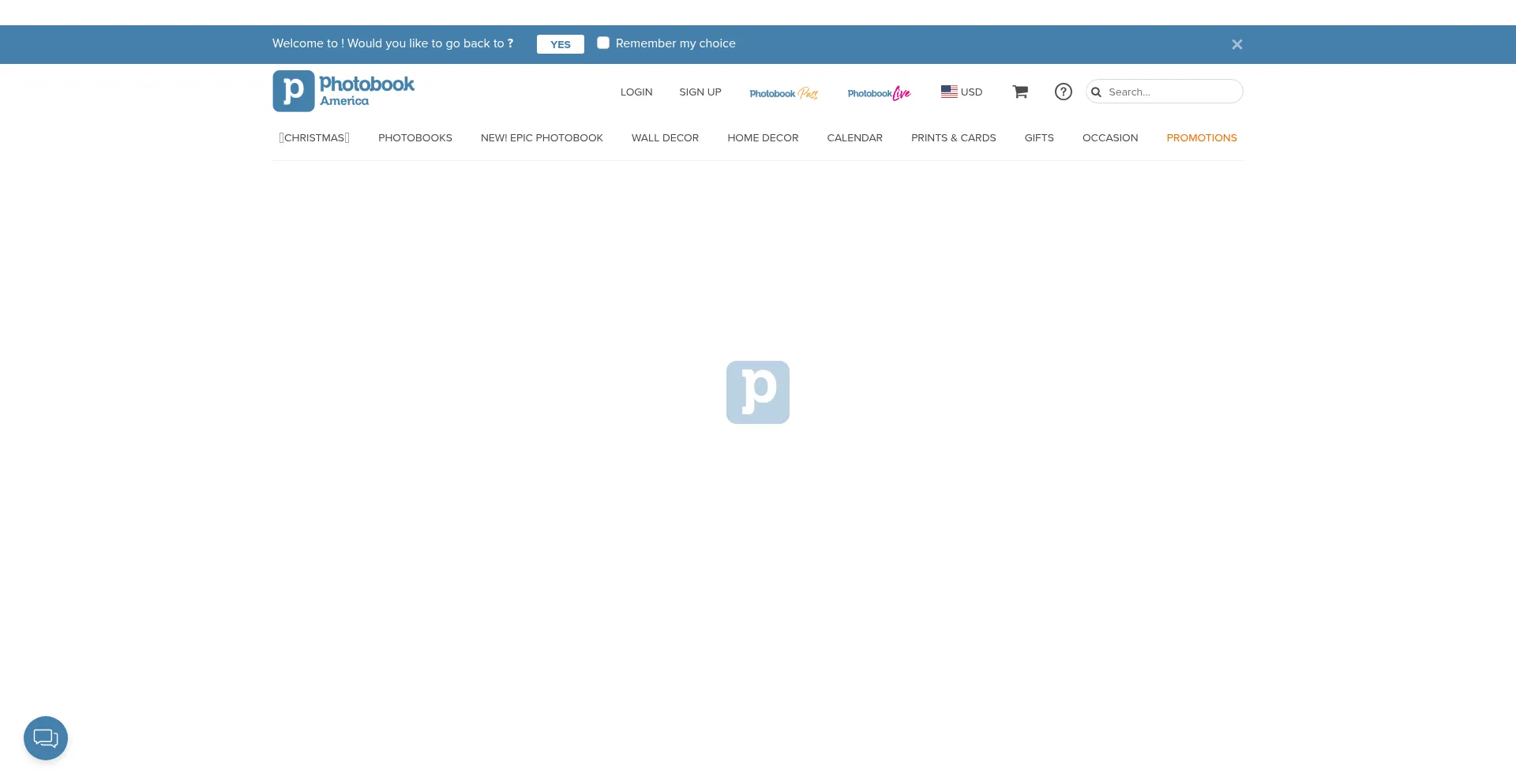This screenshot has height=784, width=1516.
Task: Open the Photobook Pass link
Action: point(783,93)
